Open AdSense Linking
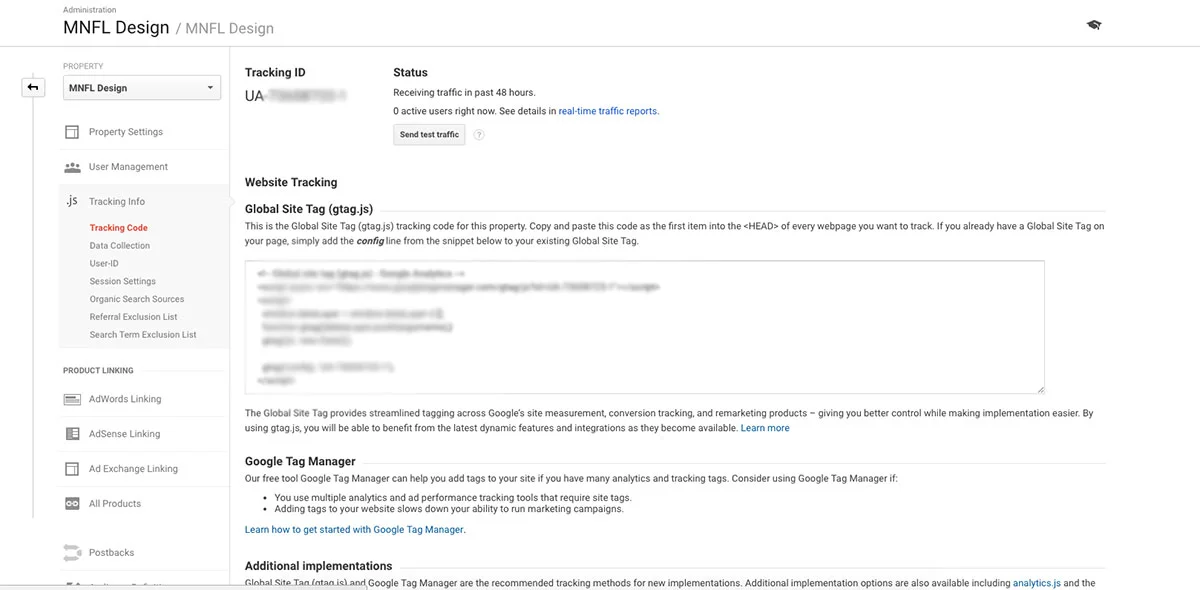 tap(124, 434)
